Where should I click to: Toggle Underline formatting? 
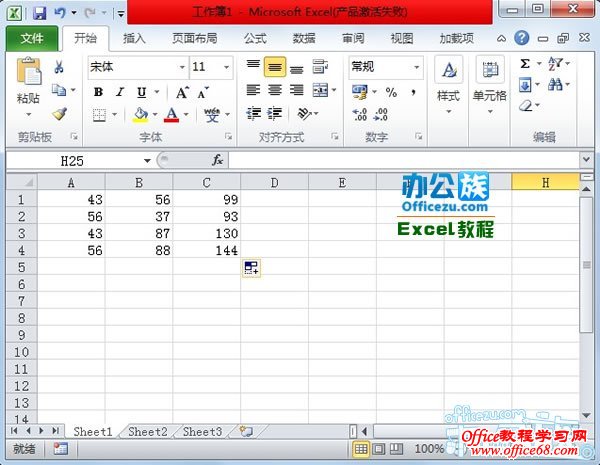point(142,92)
